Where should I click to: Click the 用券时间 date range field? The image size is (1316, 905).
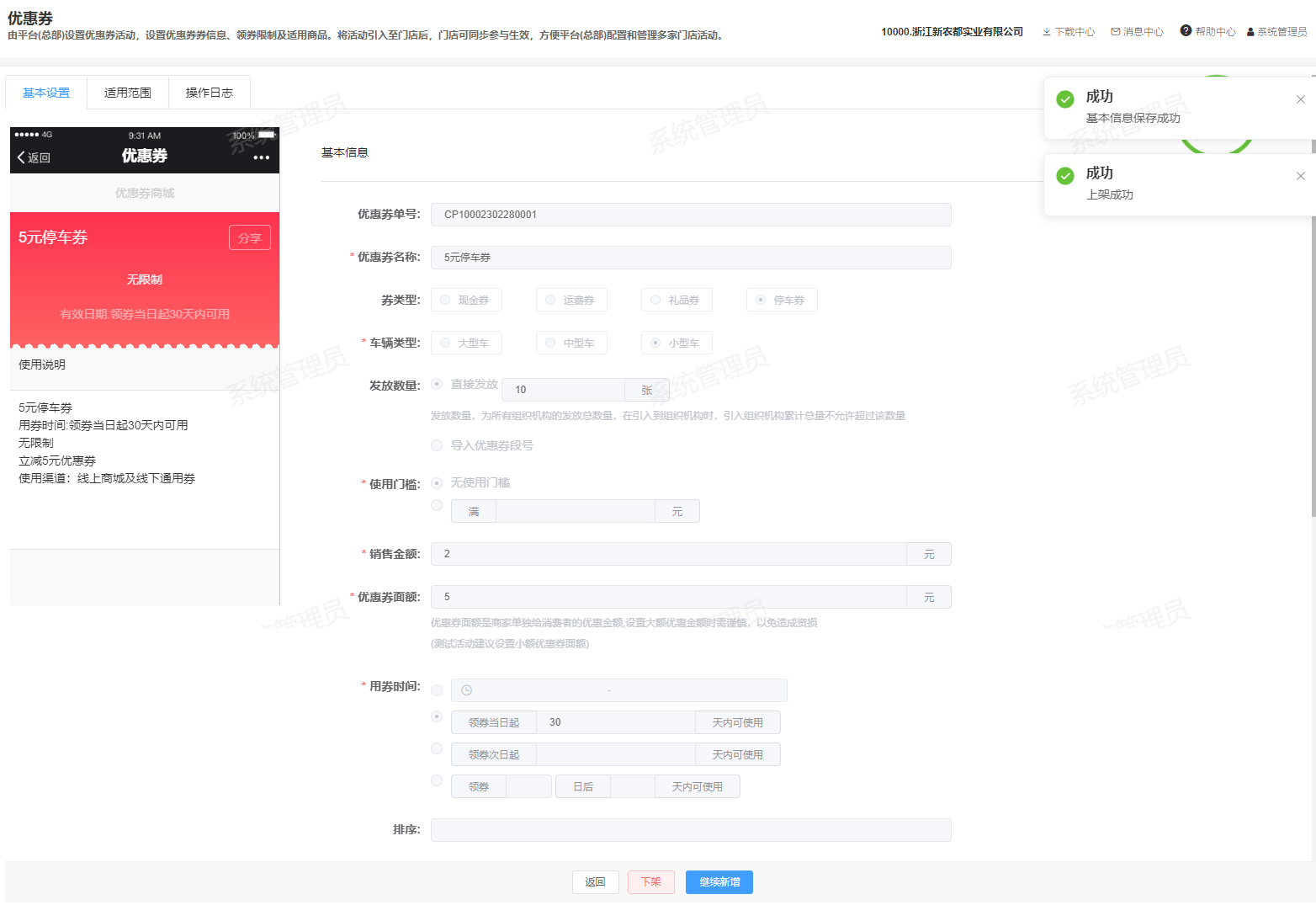coord(619,690)
